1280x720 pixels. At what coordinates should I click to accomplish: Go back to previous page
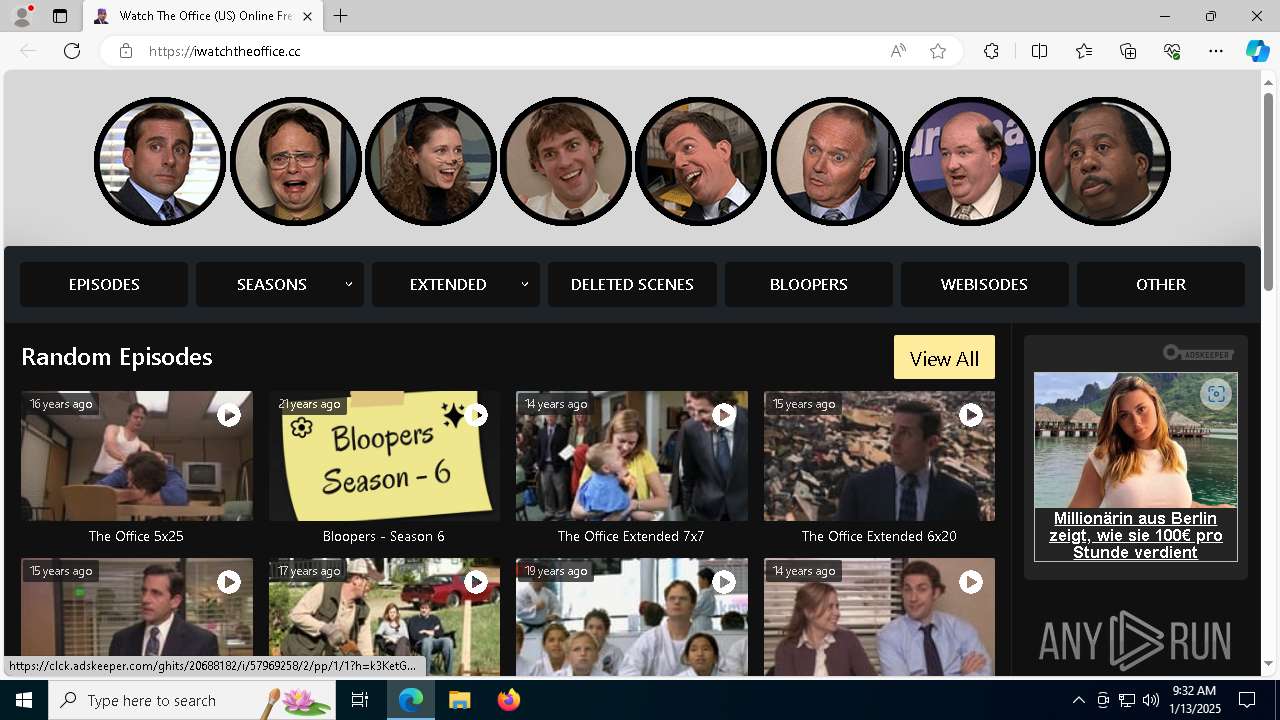coord(28,51)
